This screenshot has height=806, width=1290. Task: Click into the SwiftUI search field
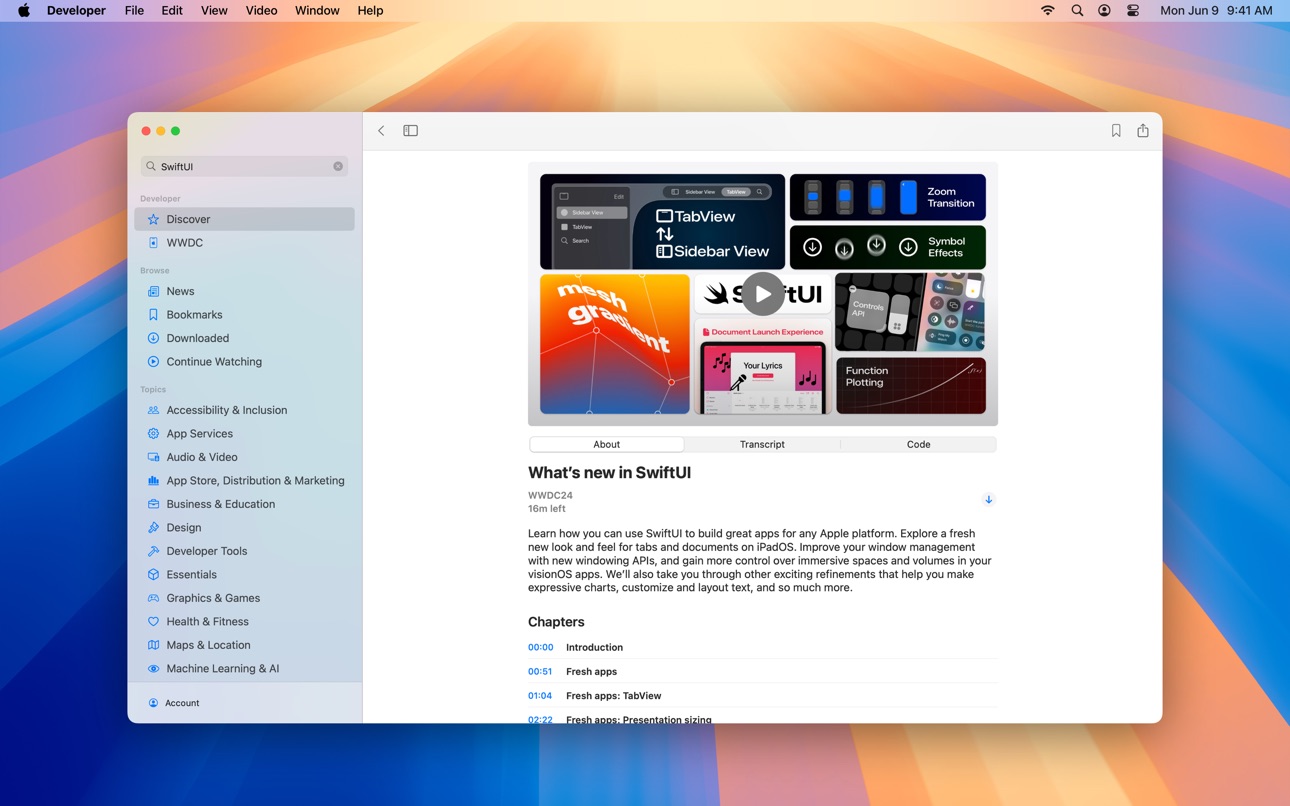click(244, 166)
